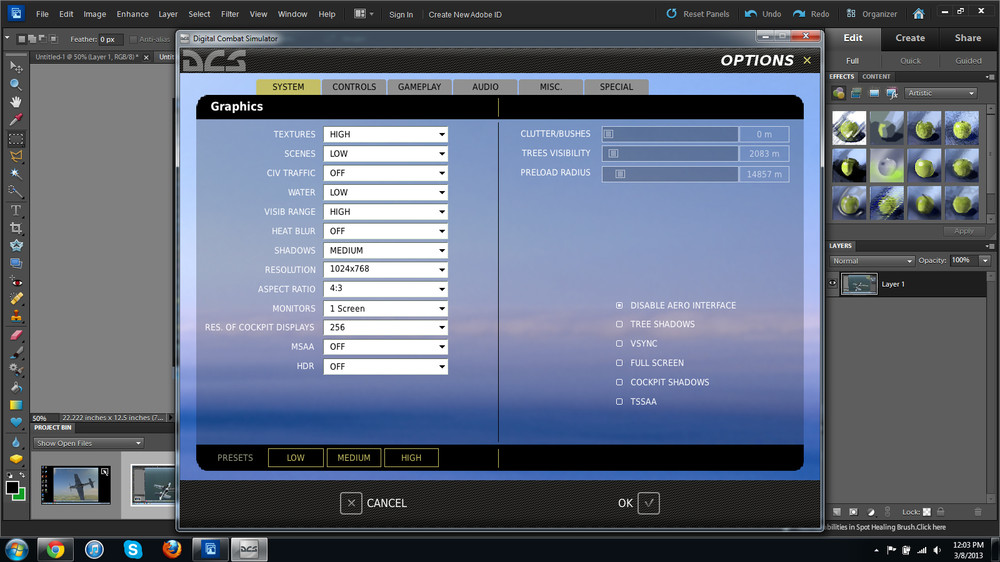
Task: Select the Cookie Cutter star tool
Action: (x=16, y=246)
